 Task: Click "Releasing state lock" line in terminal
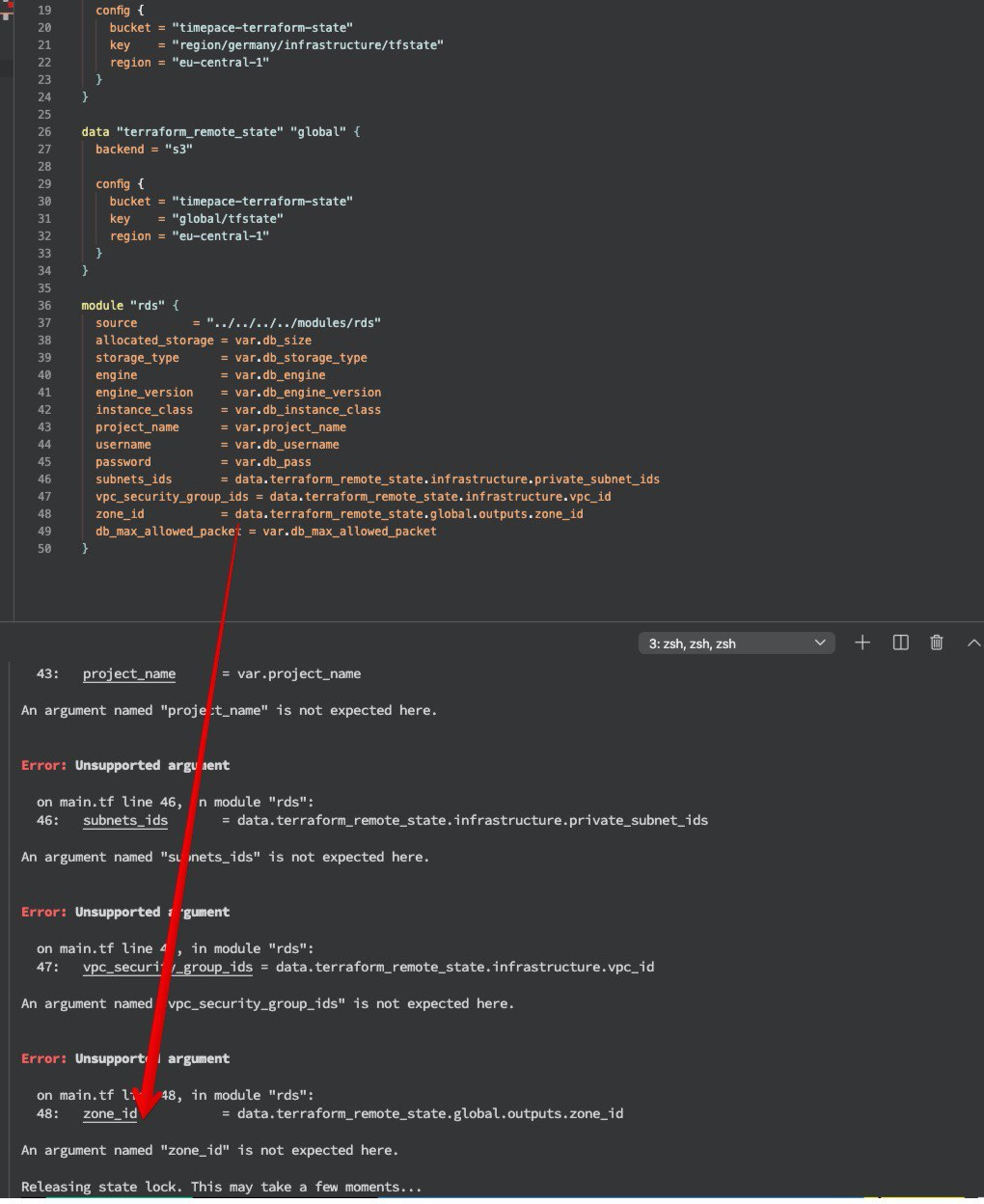click(x=221, y=1187)
